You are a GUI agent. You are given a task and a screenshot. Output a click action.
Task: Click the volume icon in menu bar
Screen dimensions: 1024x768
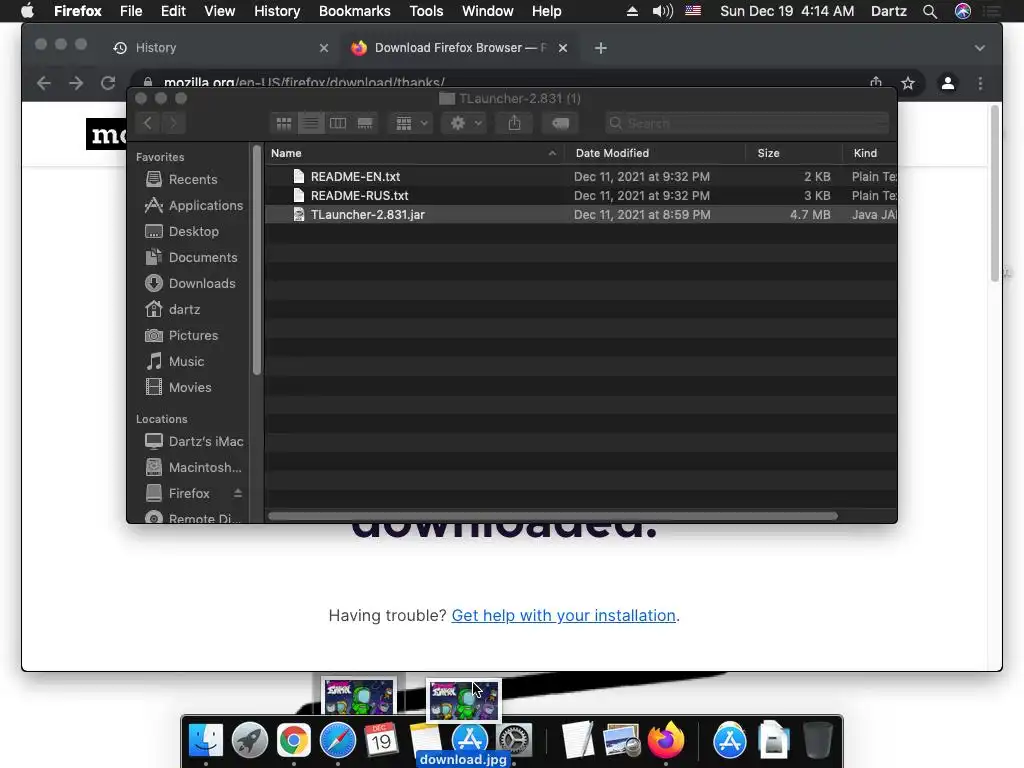coord(662,11)
